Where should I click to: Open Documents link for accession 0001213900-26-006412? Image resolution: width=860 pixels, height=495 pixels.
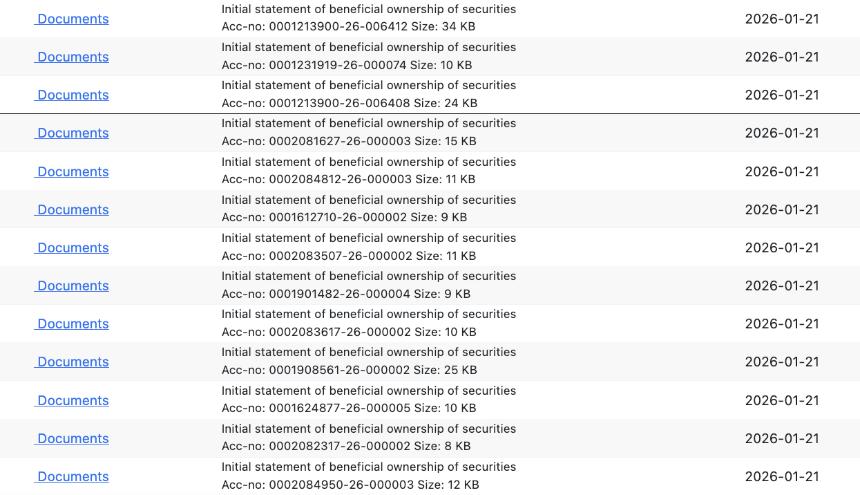(x=73, y=19)
